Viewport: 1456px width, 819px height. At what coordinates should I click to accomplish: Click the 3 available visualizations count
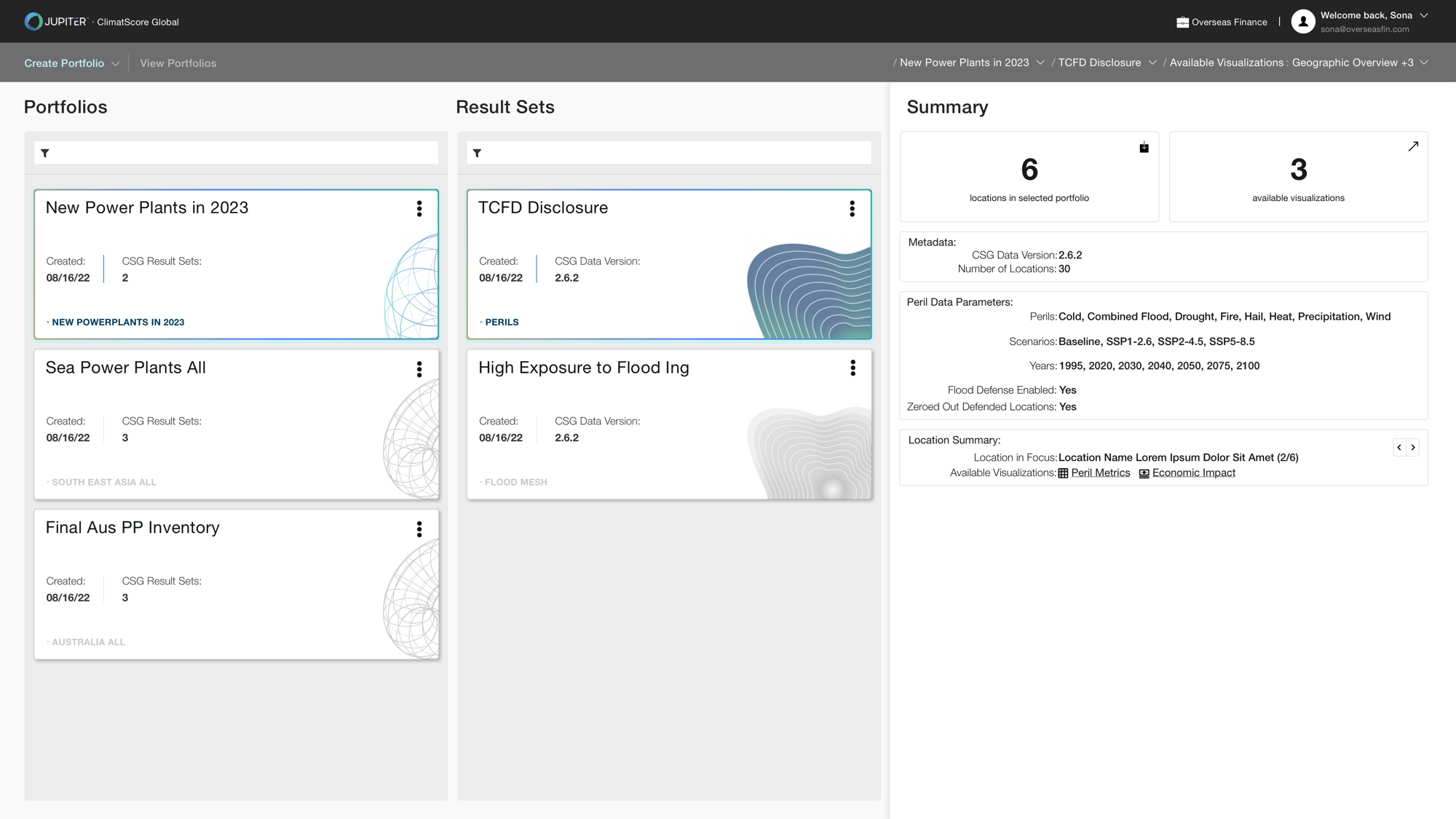(x=1298, y=170)
